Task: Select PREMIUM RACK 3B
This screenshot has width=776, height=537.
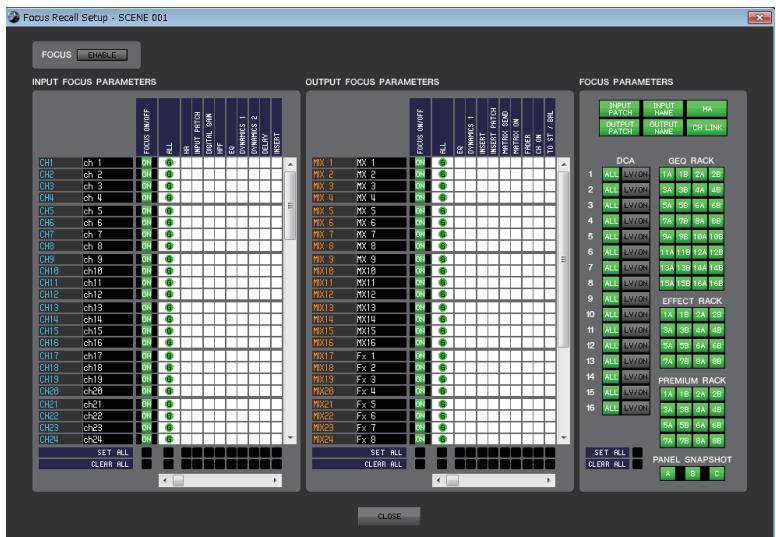Action: [683, 409]
